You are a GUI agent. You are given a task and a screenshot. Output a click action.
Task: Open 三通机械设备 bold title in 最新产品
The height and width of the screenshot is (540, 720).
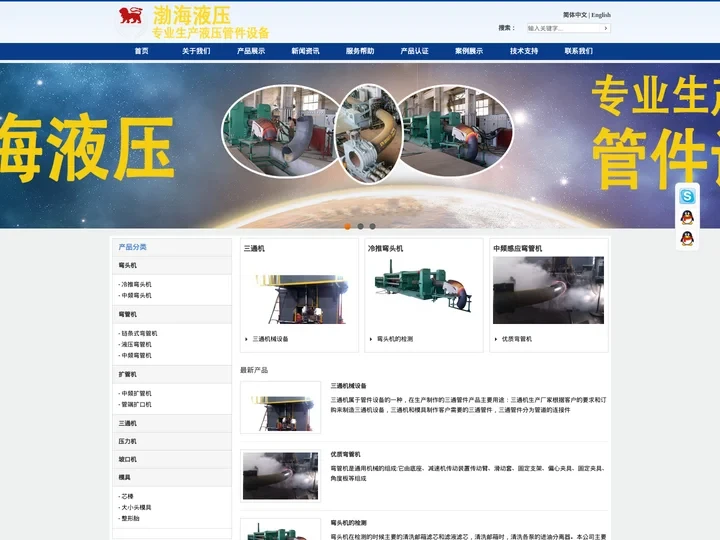pyautogui.click(x=349, y=386)
